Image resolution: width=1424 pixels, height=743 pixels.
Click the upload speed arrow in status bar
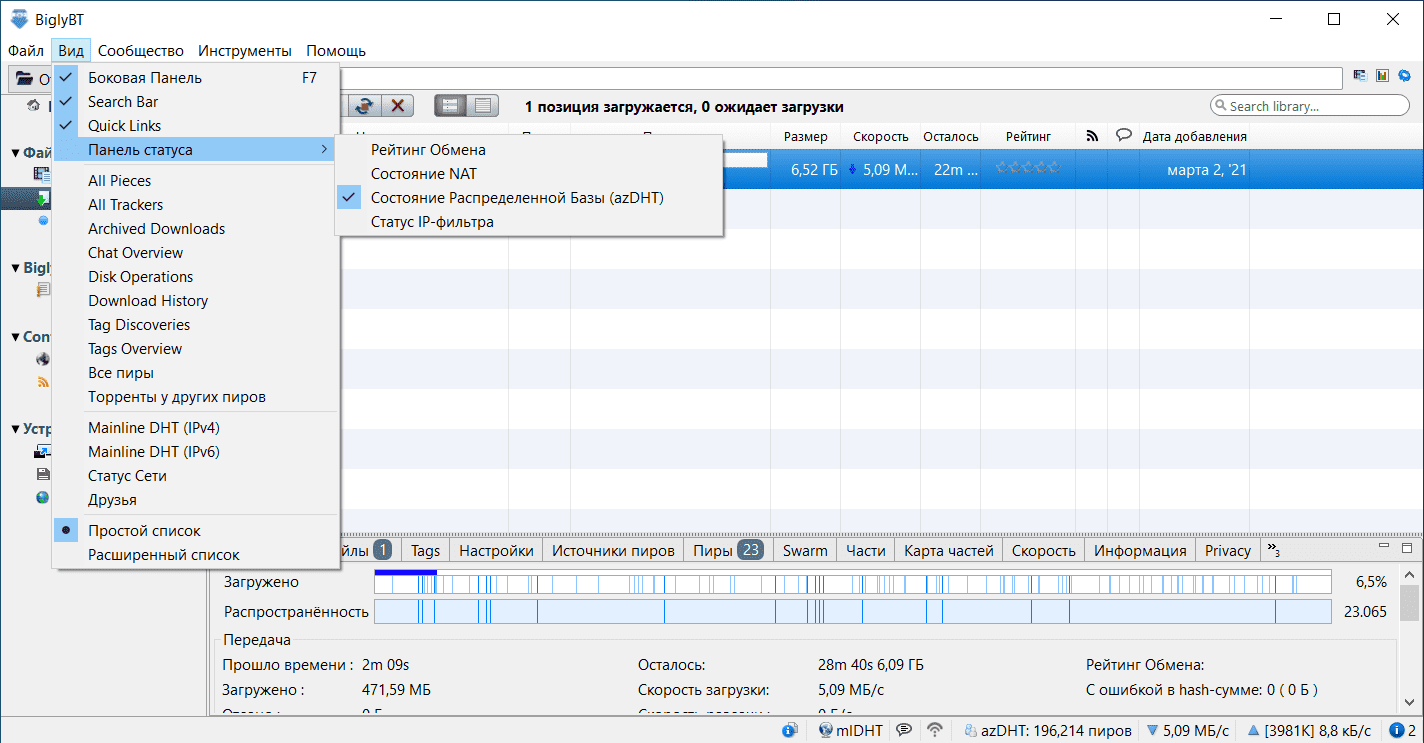[1251, 730]
